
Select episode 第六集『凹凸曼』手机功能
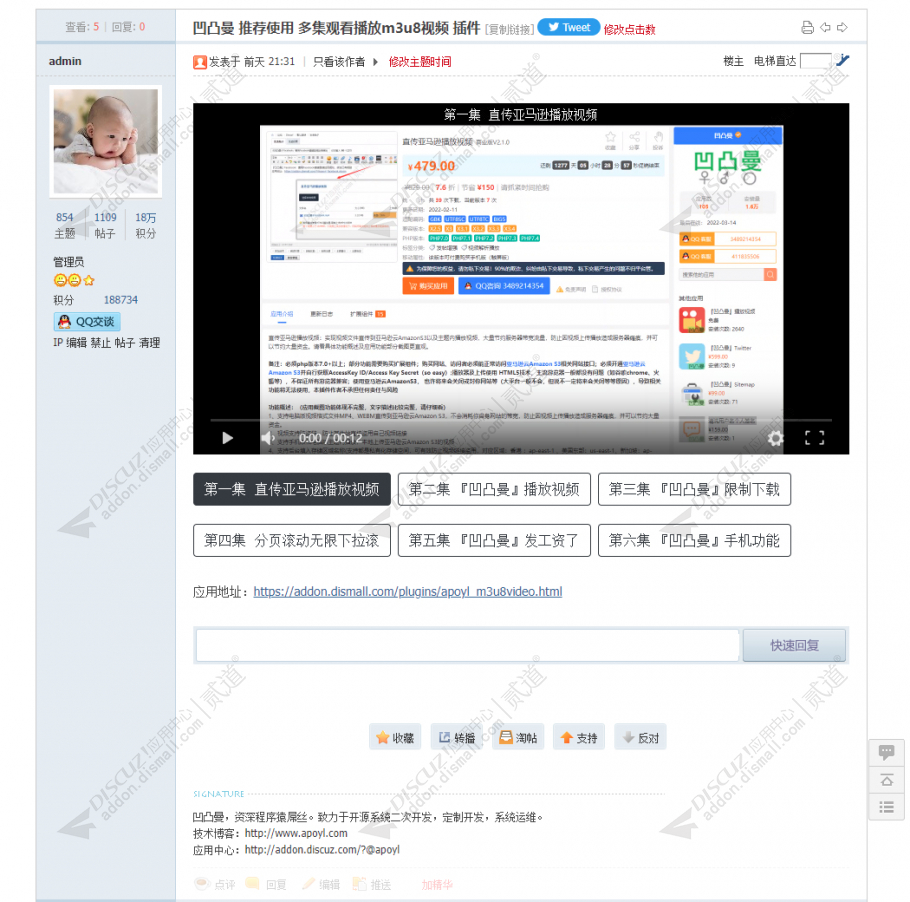694,540
